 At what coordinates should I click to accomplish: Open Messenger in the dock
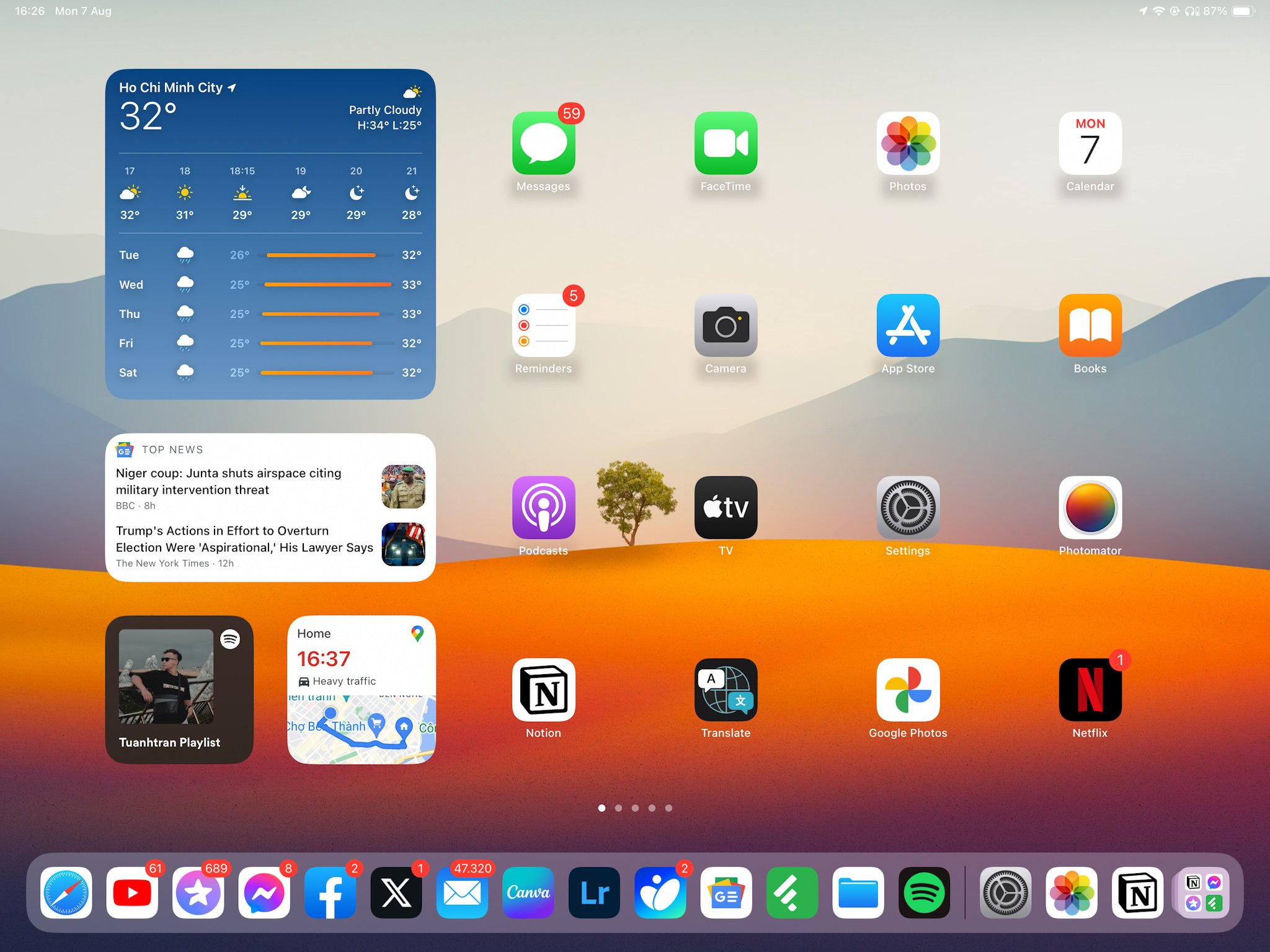[x=264, y=892]
